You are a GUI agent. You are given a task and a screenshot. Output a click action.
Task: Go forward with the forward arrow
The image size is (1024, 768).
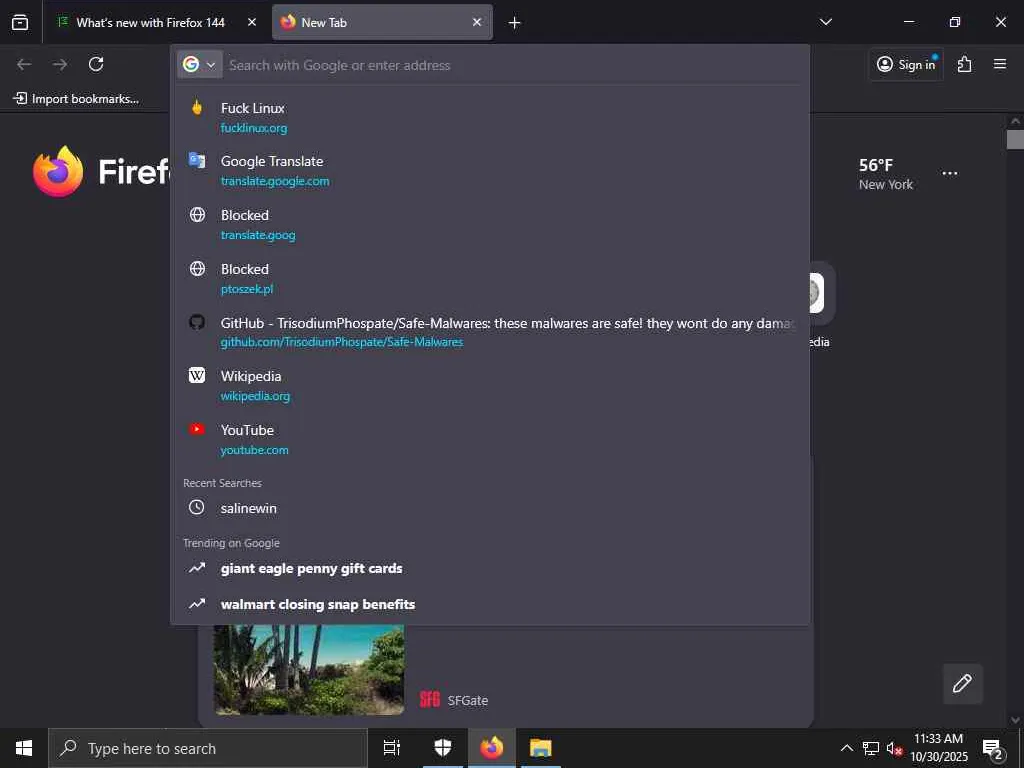(60, 64)
